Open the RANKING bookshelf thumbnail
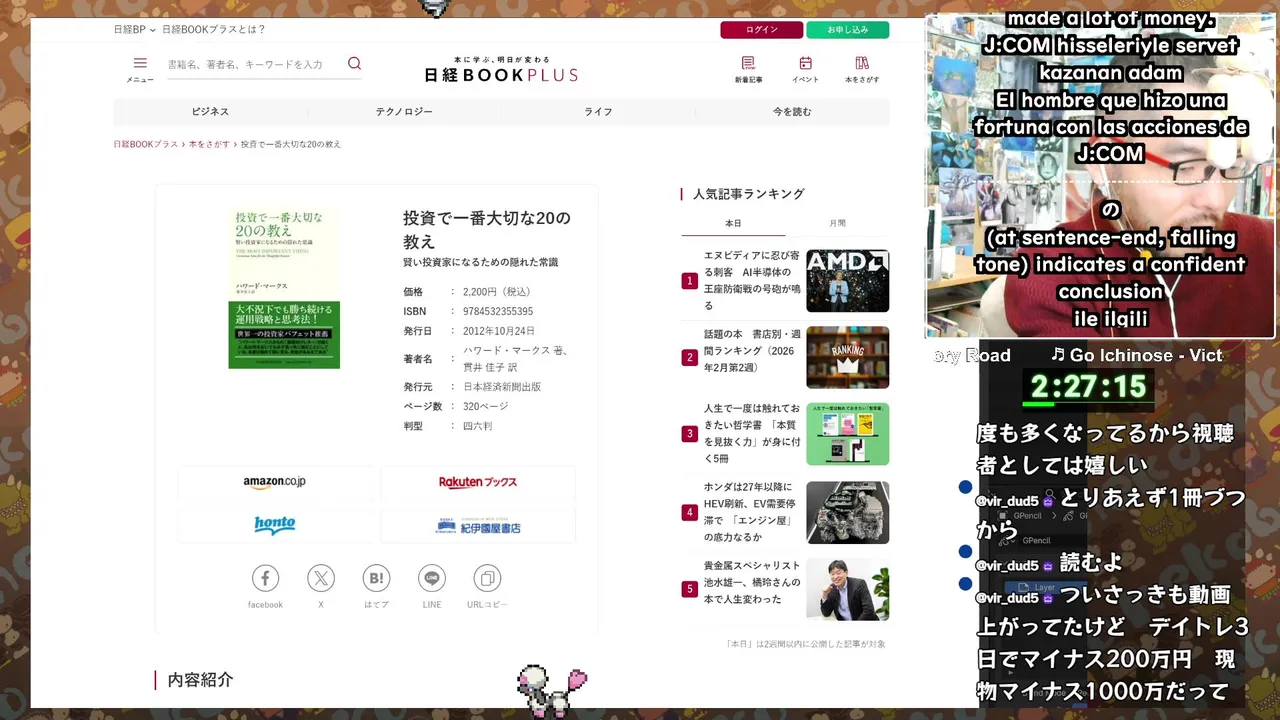Viewport: 1280px width, 720px height. [x=847, y=357]
